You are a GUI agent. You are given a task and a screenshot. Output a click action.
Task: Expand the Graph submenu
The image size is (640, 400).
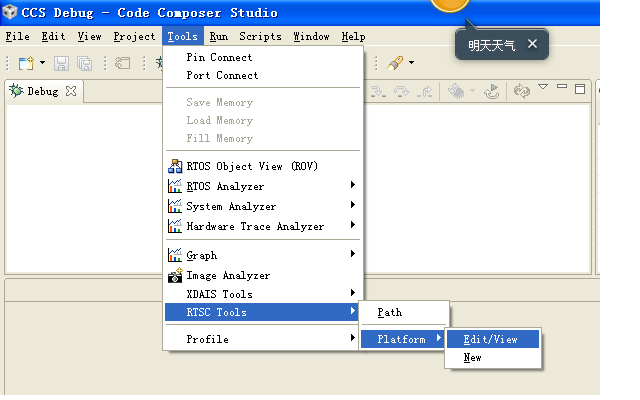tap(263, 256)
